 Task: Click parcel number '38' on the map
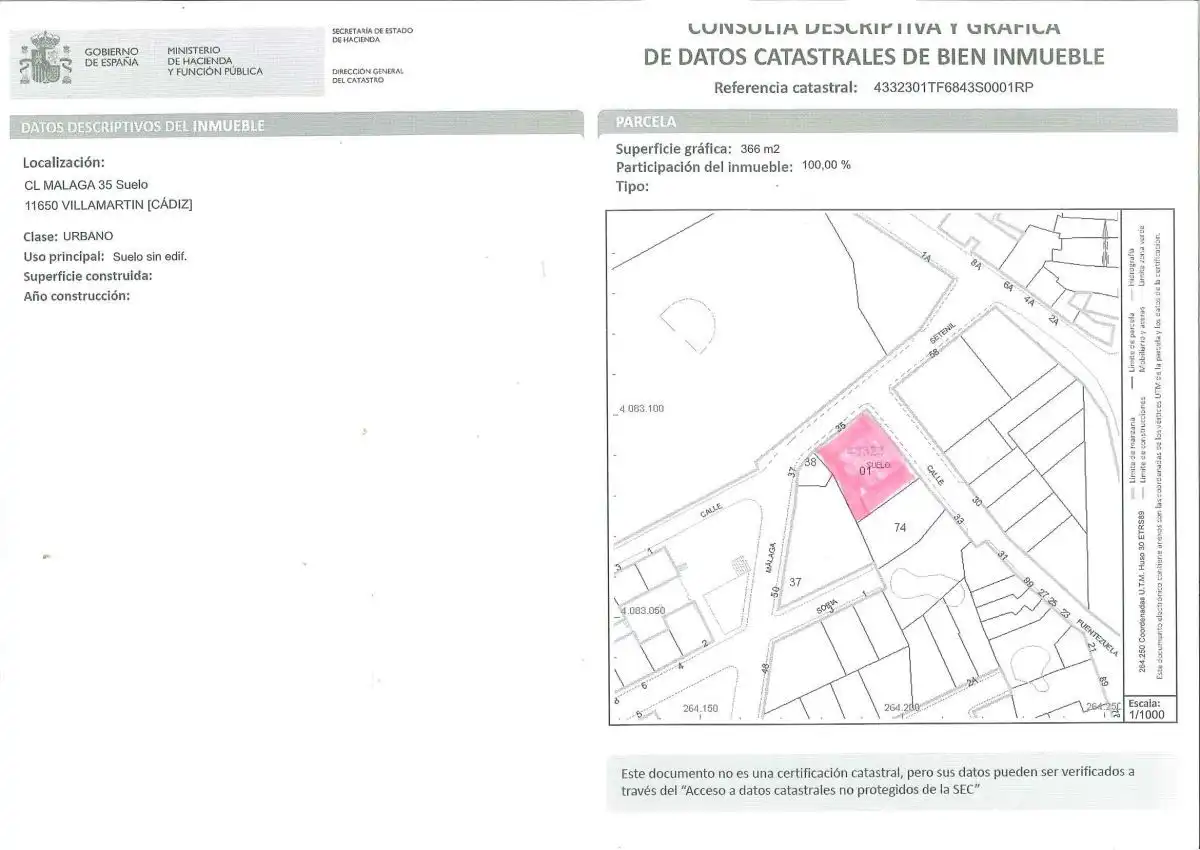point(811,462)
